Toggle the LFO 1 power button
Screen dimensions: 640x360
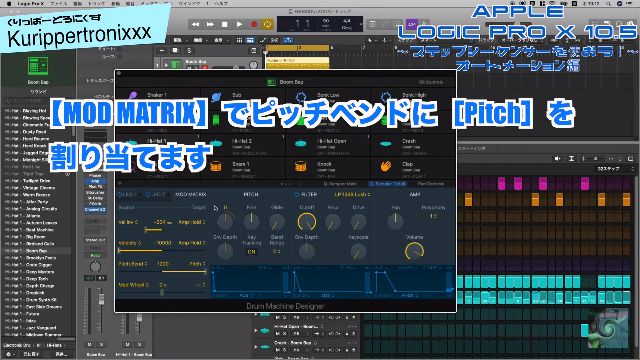pyautogui.click(x=121, y=195)
